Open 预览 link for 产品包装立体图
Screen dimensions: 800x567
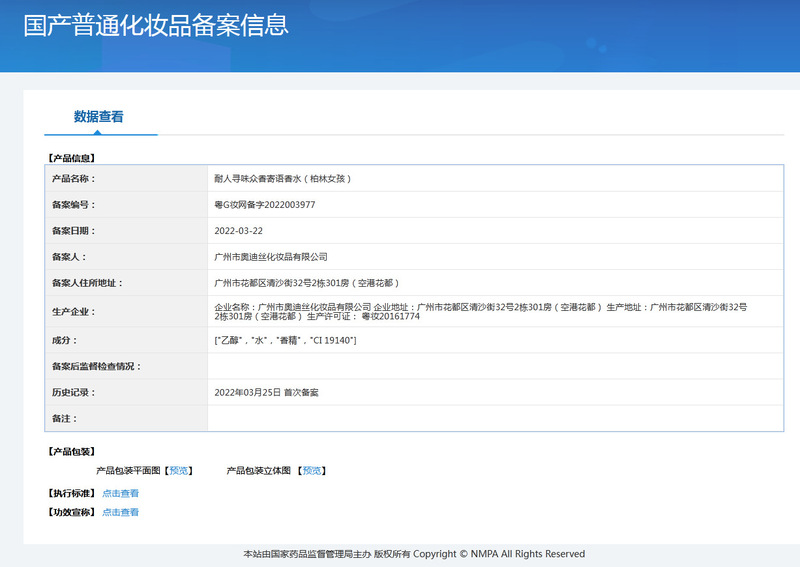click(312, 470)
